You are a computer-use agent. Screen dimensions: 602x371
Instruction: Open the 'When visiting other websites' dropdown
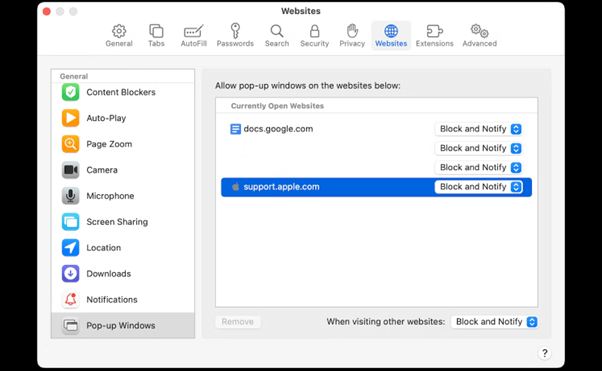[x=494, y=321]
